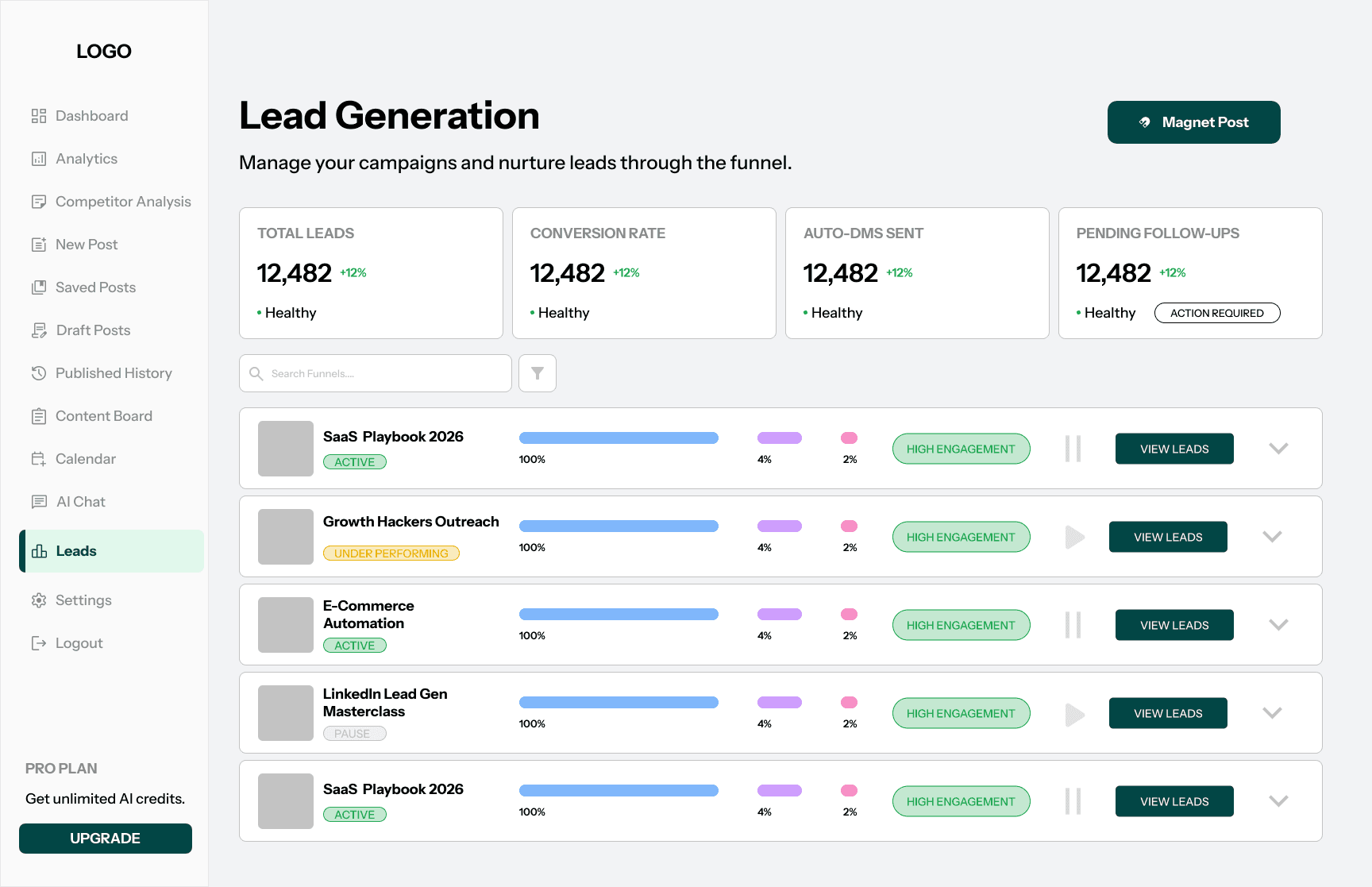Image resolution: width=1372 pixels, height=887 pixels.
Task: Click the New Post icon in sidebar
Action: [38, 245]
